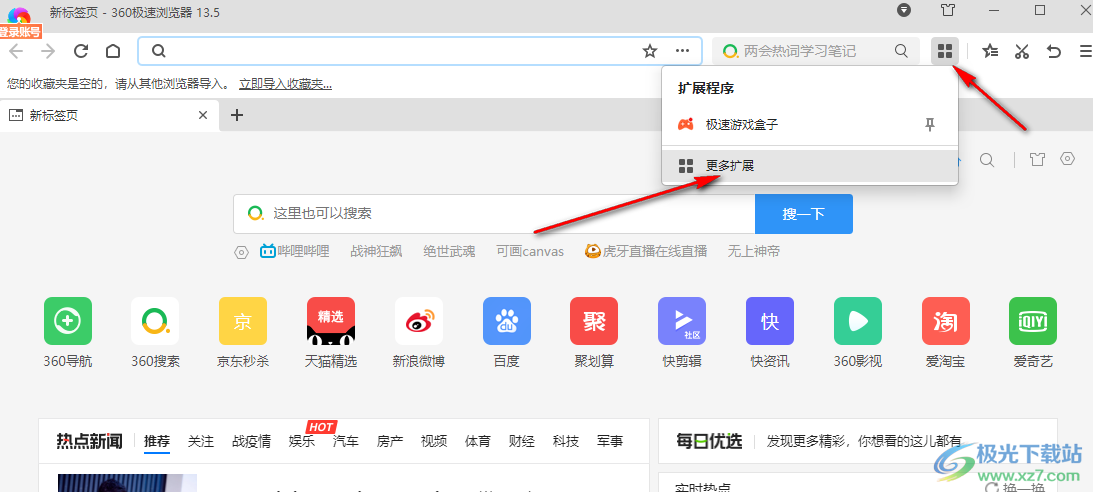Open a new tab with plus button
The height and width of the screenshot is (492, 1093).
coord(237,115)
